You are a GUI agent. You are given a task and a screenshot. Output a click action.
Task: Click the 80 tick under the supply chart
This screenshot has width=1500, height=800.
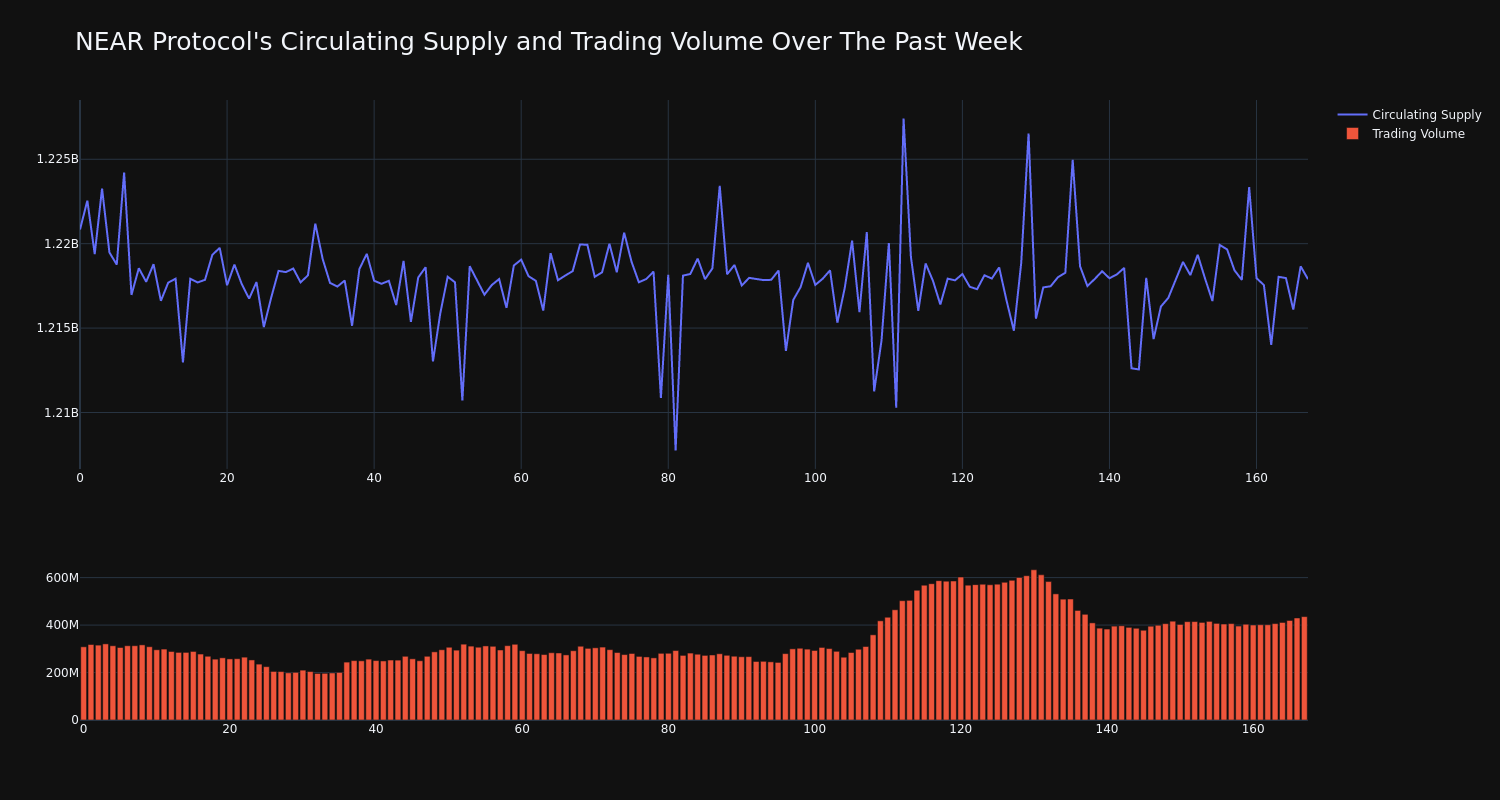click(x=668, y=478)
